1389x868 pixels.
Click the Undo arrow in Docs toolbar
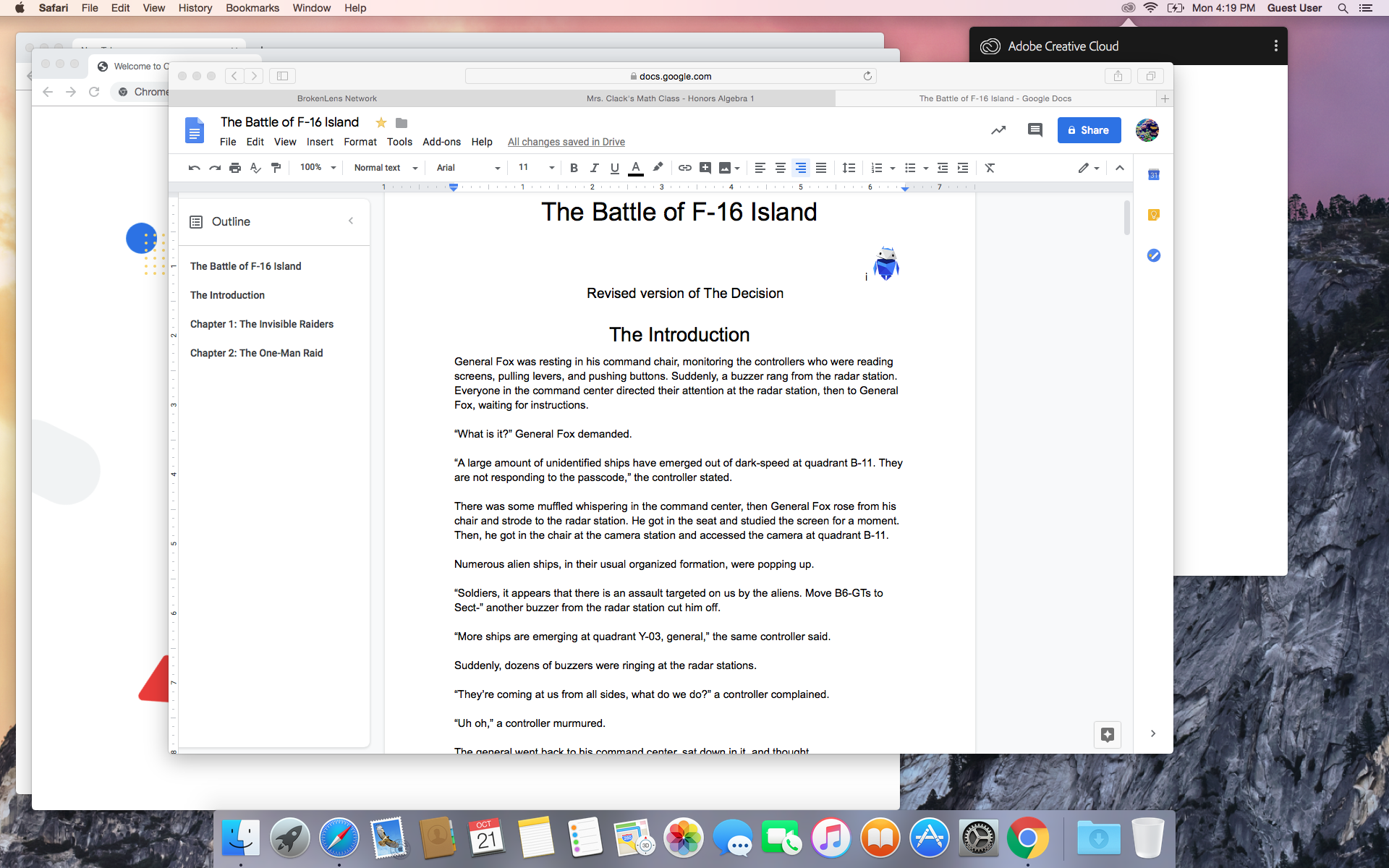194,168
